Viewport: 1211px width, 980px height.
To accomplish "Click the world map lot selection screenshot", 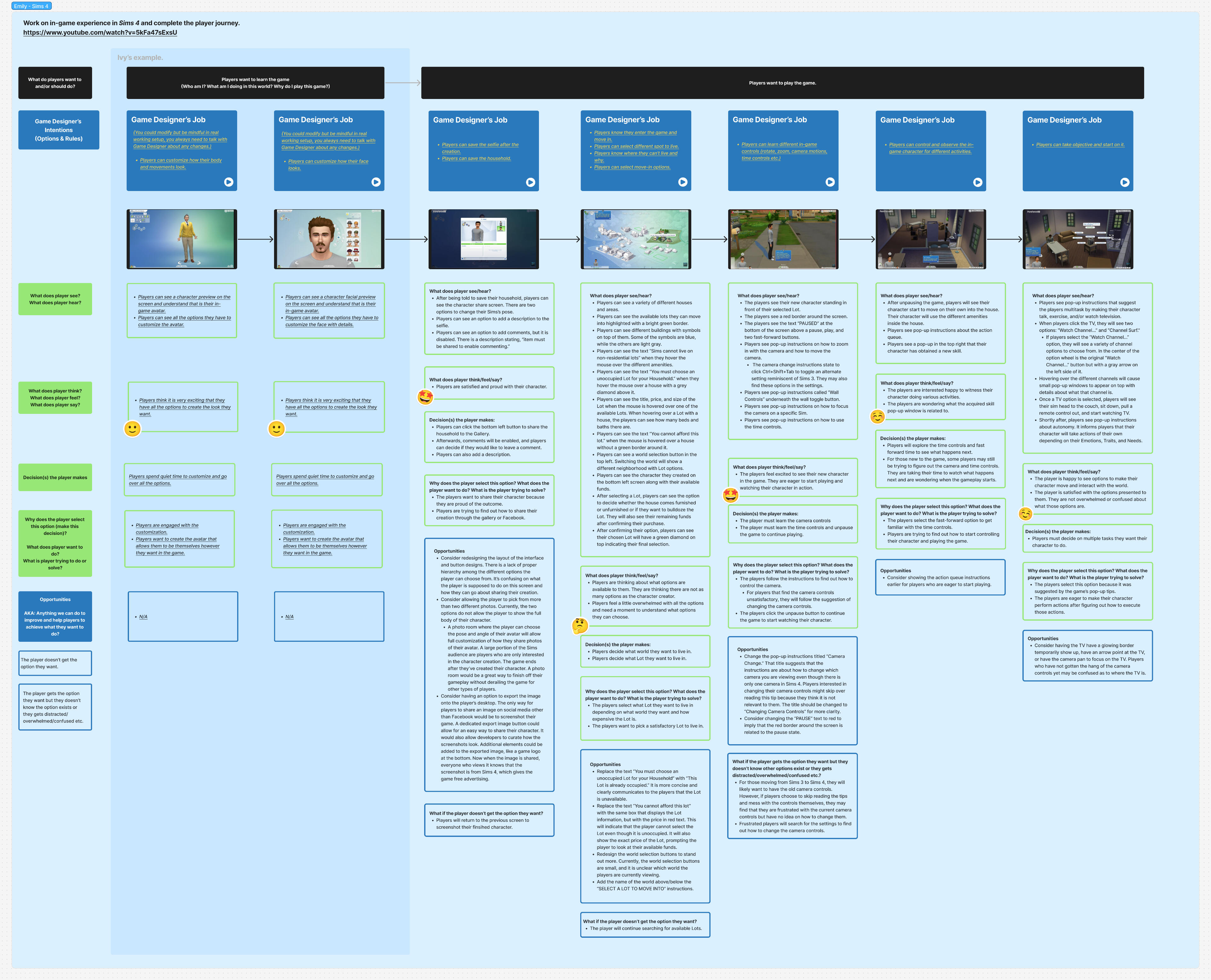I will [635, 239].
